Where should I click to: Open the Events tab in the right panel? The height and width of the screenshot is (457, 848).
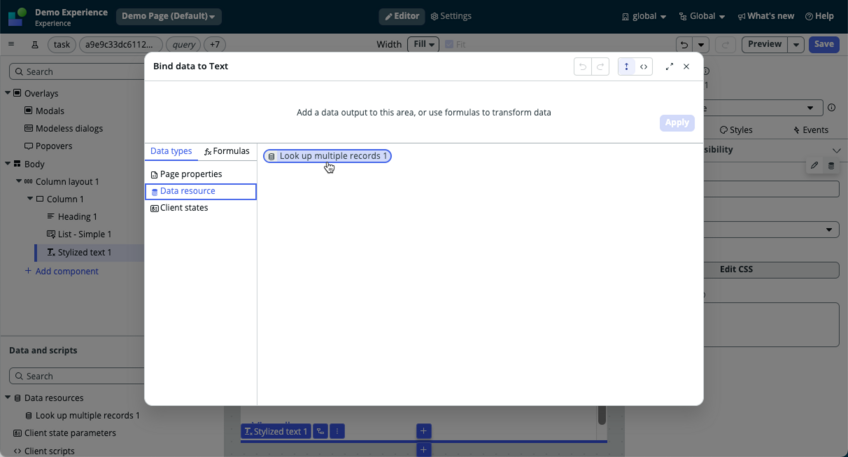point(811,130)
